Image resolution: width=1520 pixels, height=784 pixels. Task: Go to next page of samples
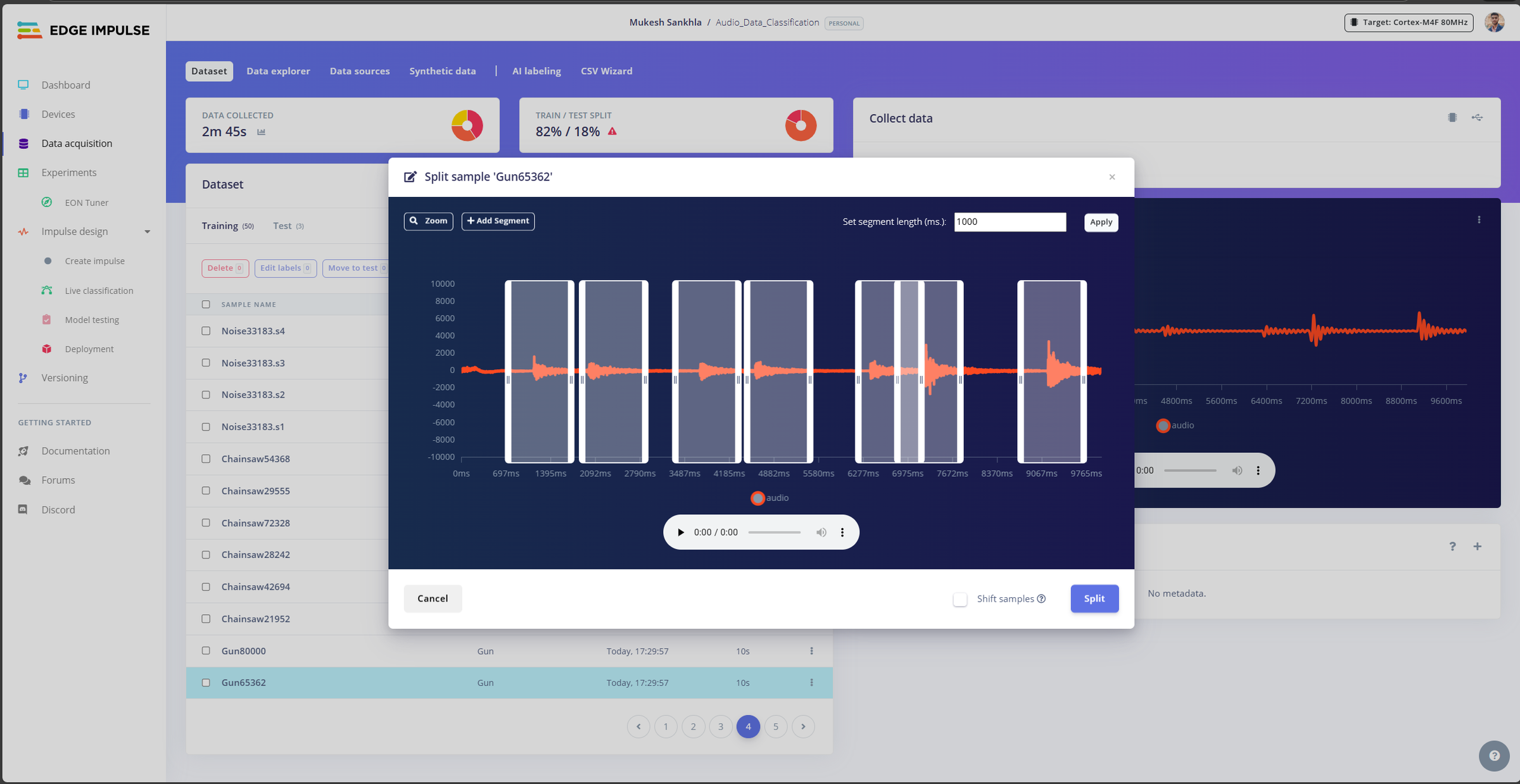coord(803,727)
